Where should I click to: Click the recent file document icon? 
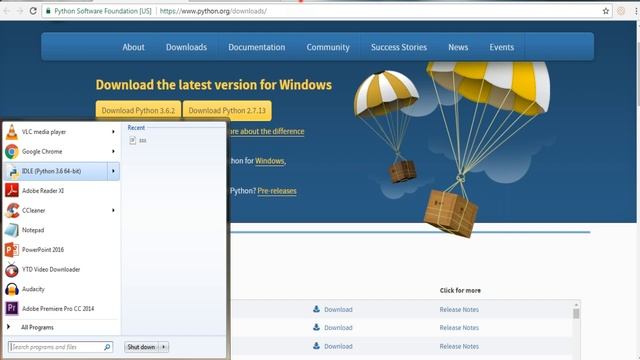coord(133,140)
